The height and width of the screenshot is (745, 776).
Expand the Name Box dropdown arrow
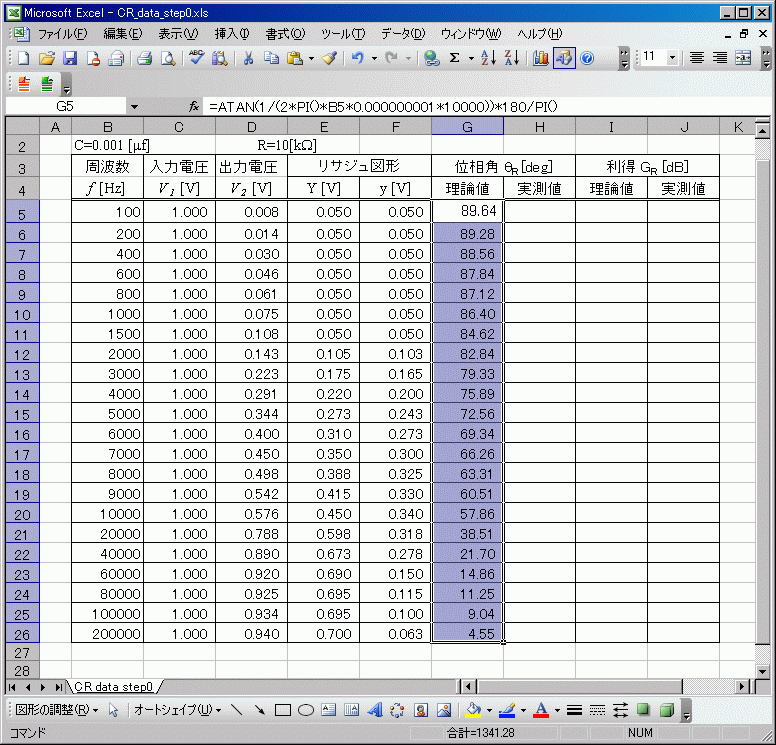134,106
